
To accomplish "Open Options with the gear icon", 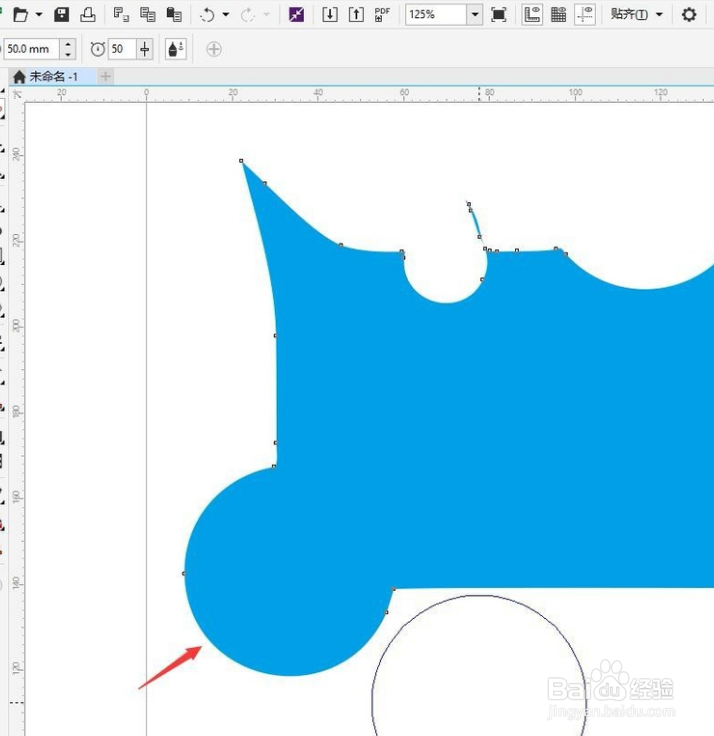I will click(x=689, y=15).
